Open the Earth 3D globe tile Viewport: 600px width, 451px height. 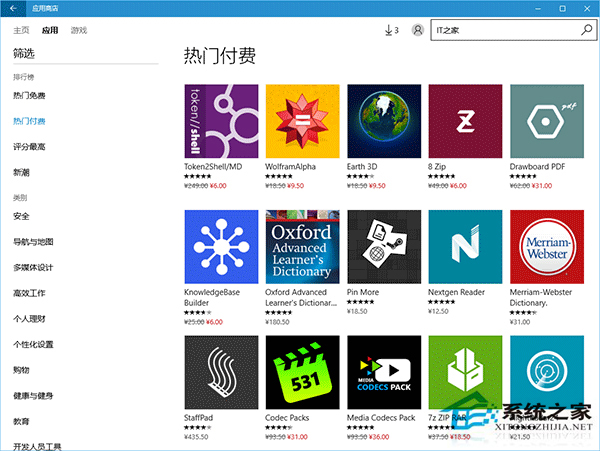[384, 121]
